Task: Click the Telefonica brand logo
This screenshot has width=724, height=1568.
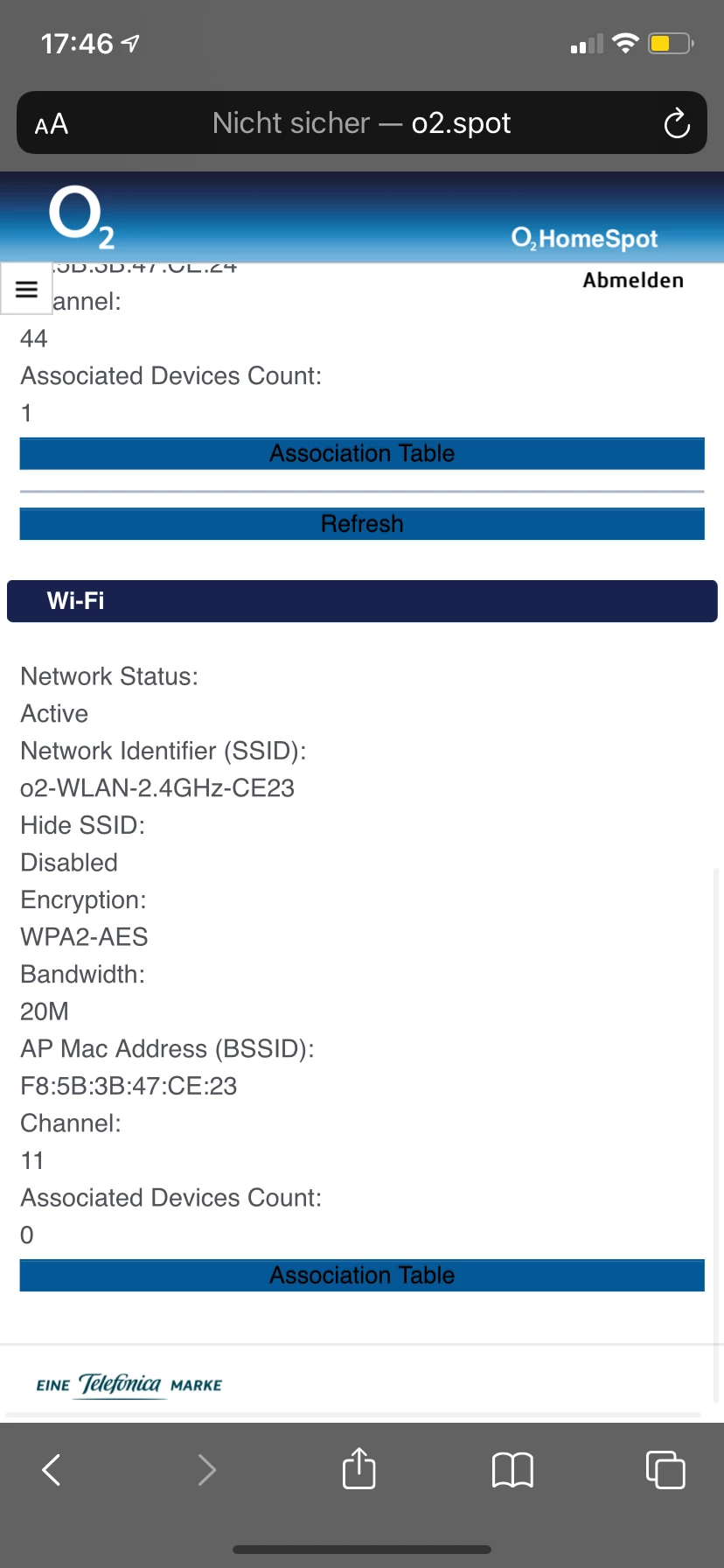Action: pos(129,1384)
